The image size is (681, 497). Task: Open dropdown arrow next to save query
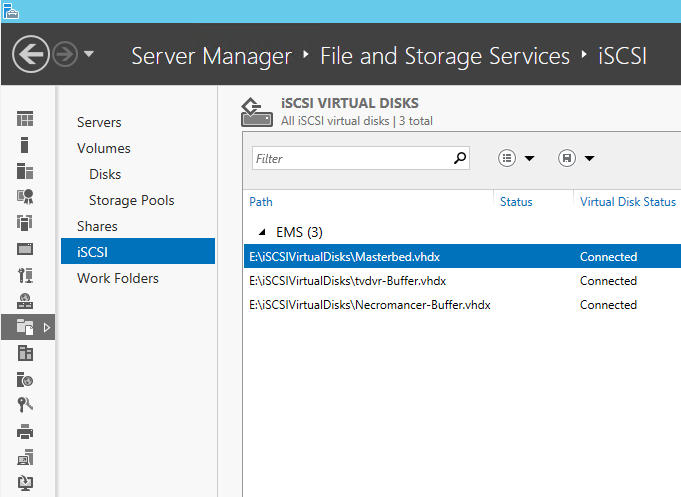pos(589,158)
